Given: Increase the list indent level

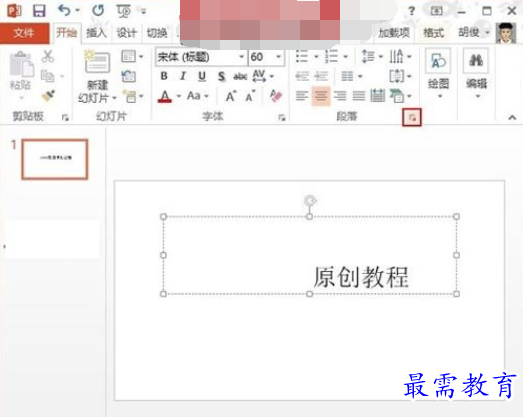Looking at the screenshot, I should click(x=321, y=76).
